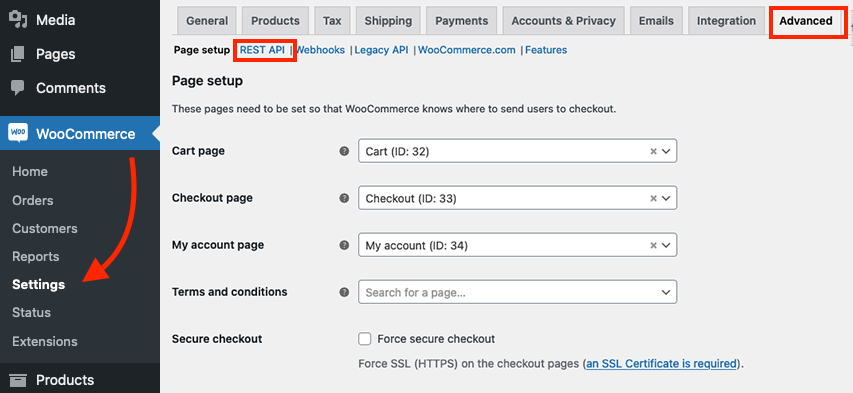Click the Force secure checkout label
This screenshot has width=853, height=393.
(x=436, y=339)
